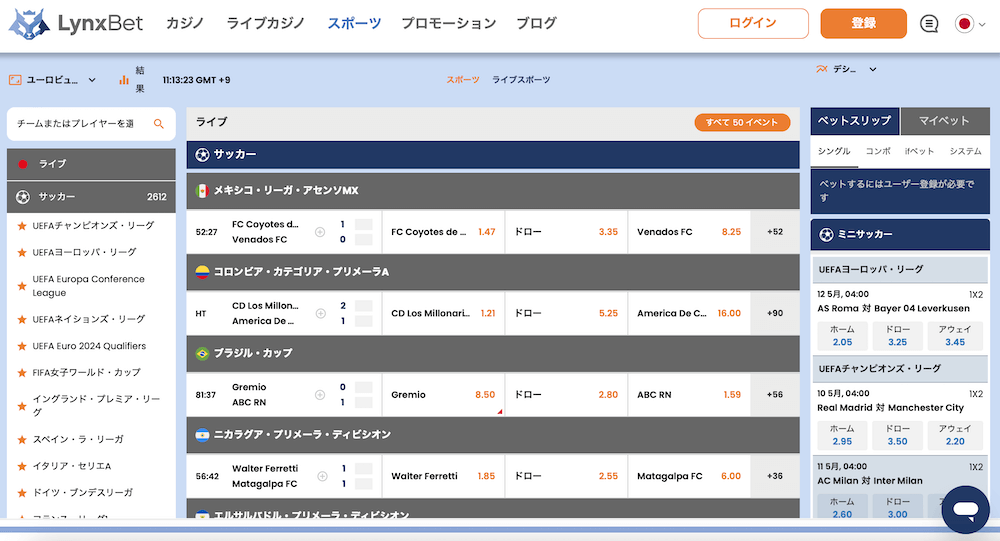Click the すべて 50 イベント button

pos(742,122)
